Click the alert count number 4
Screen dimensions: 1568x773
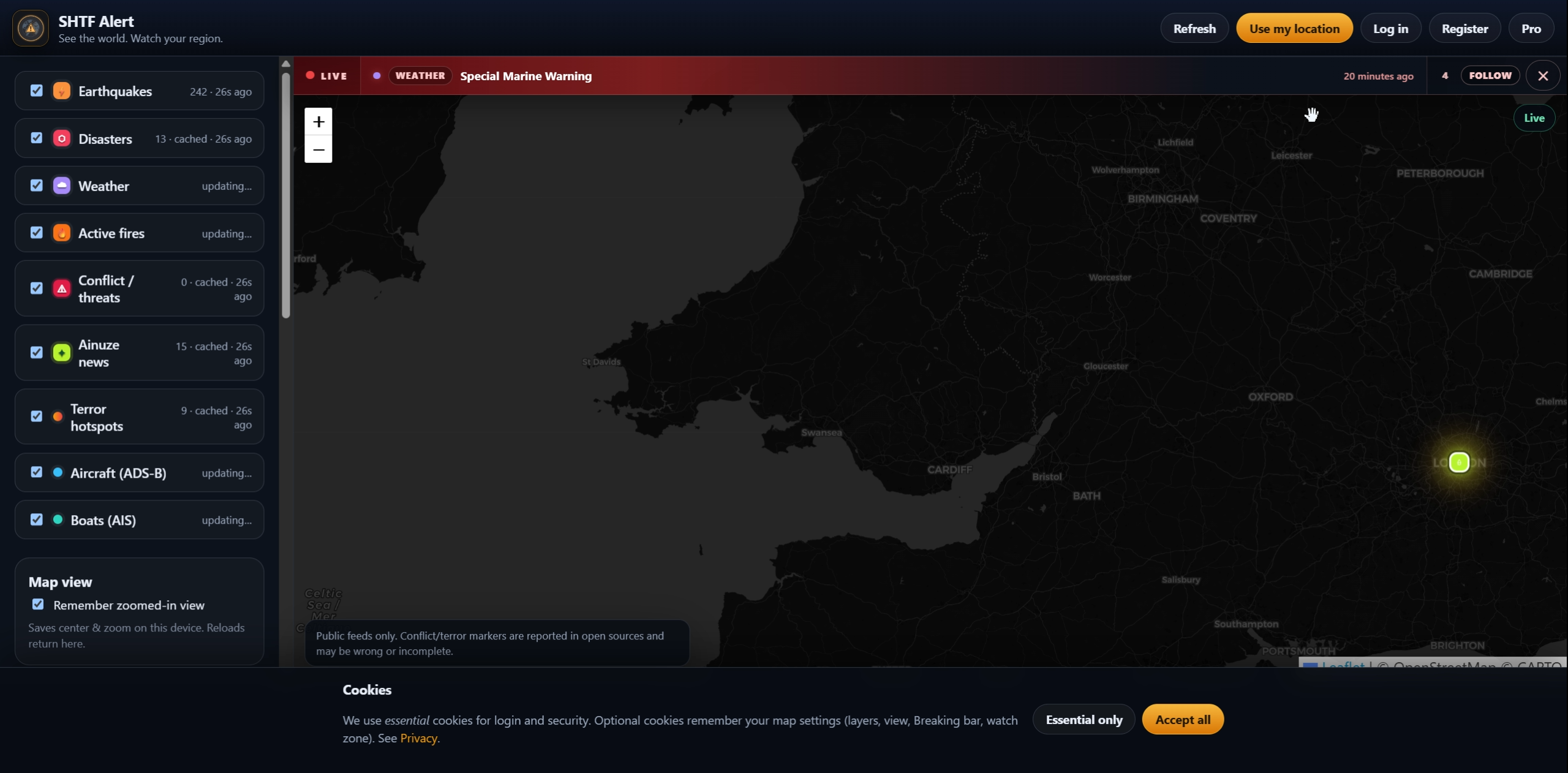1445,75
